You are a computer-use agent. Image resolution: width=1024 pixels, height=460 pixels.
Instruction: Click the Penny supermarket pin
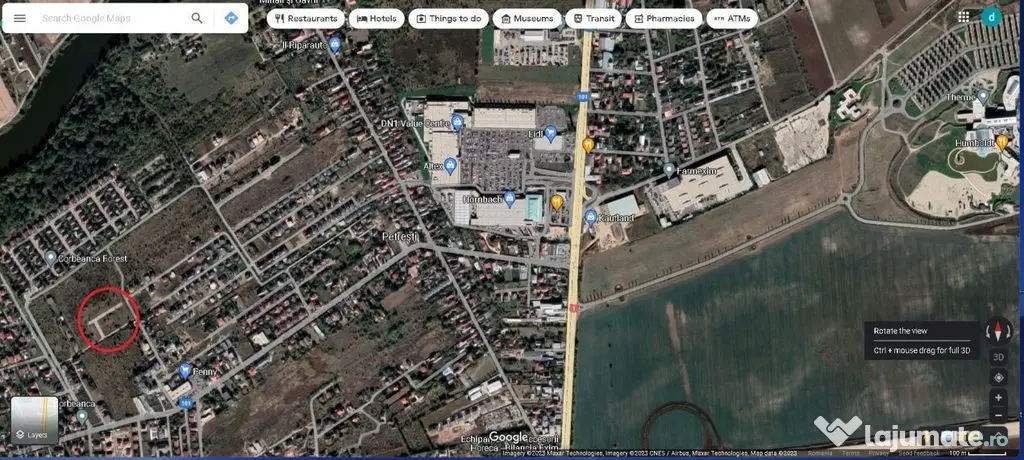tap(185, 370)
